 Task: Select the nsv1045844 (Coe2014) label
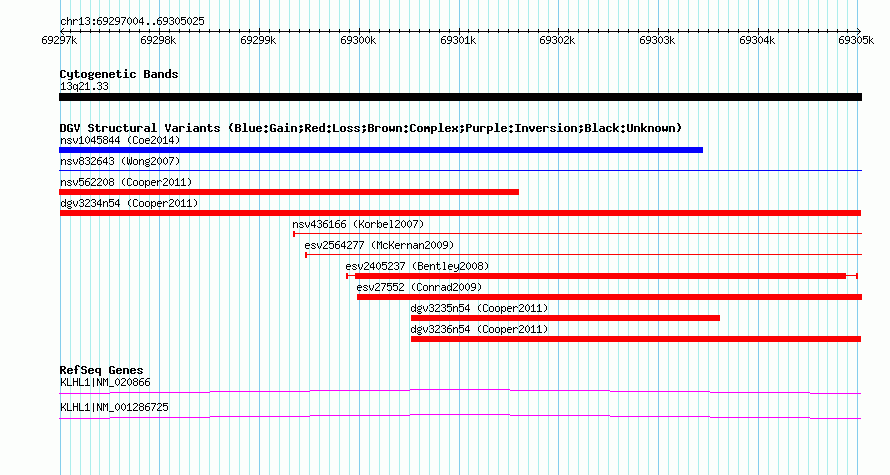coord(120,140)
